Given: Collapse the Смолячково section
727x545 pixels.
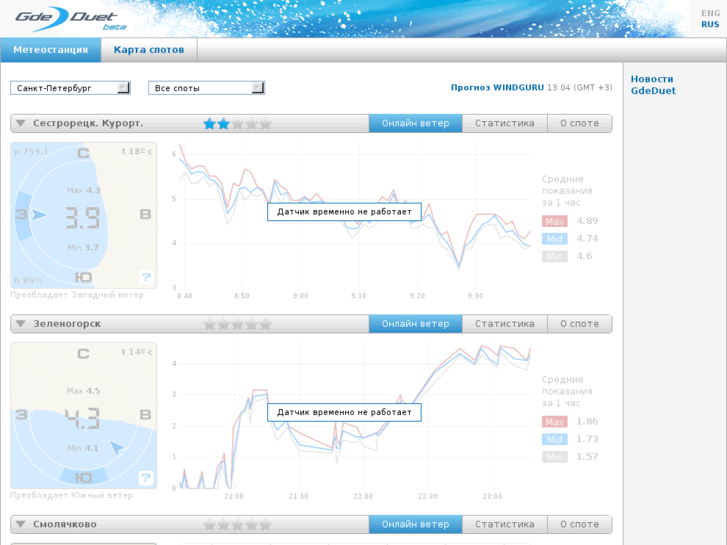Looking at the screenshot, I should coord(20,524).
